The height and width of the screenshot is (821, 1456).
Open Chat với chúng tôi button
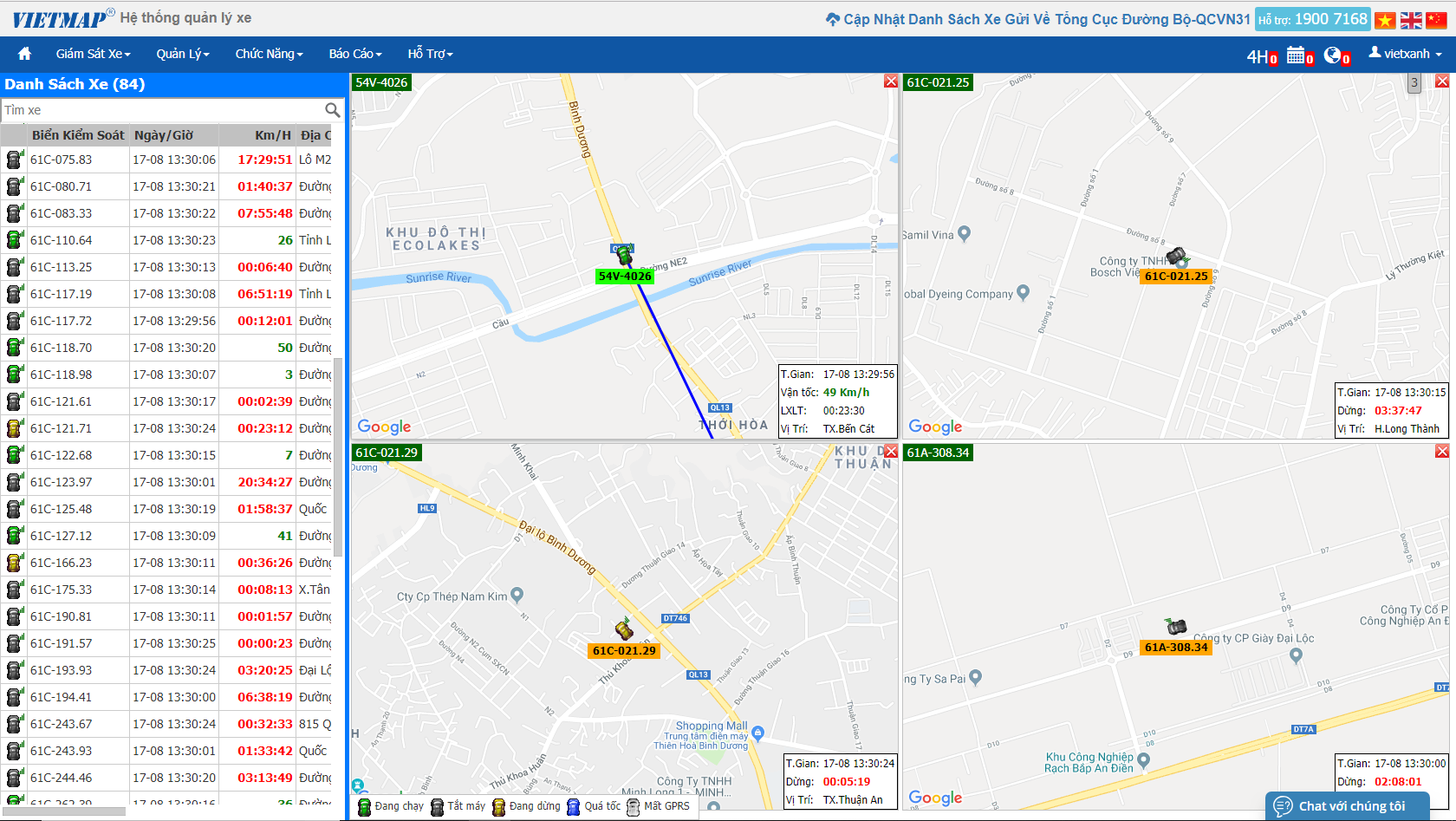click(x=1348, y=806)
